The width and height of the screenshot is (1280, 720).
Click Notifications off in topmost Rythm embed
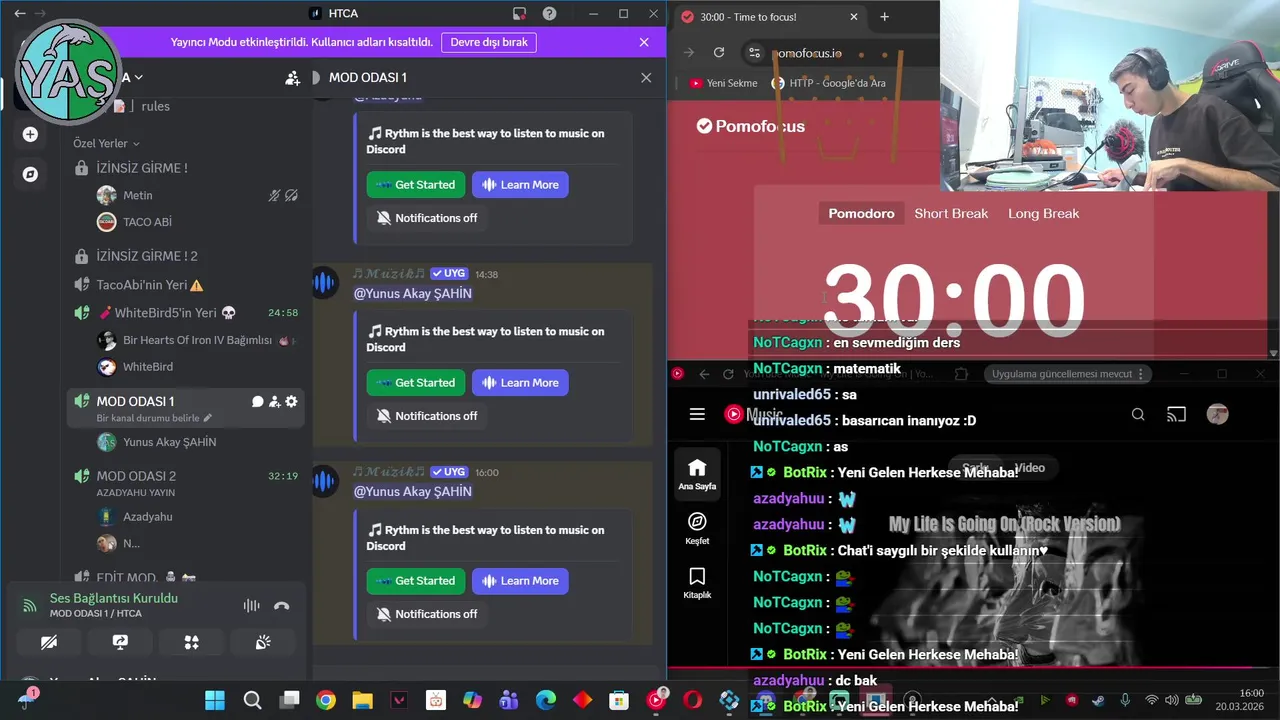(427, 218)
